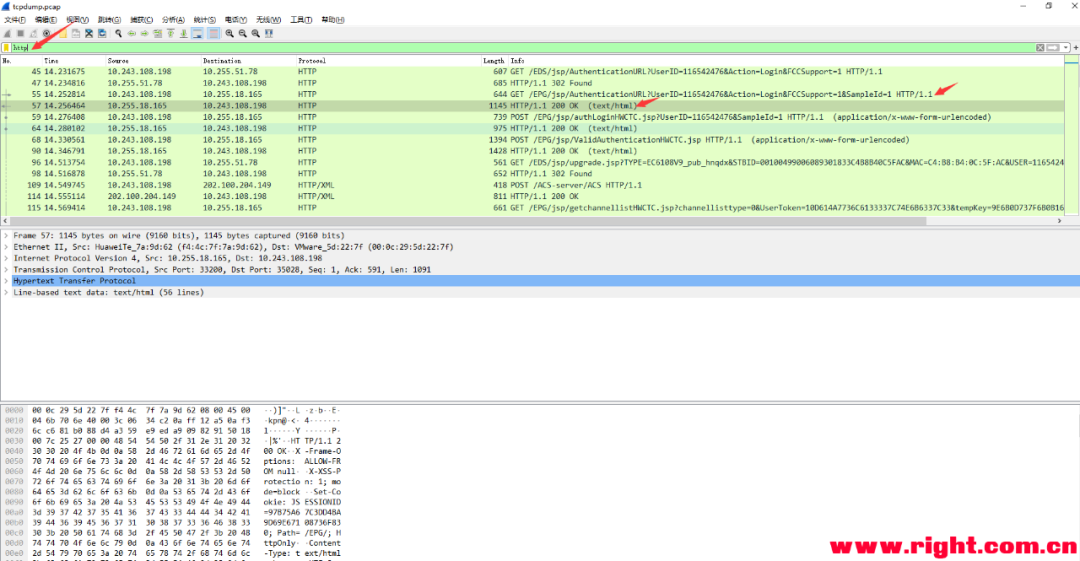Open the display filter history dropdown
Viewport: 1080px width, 561px height.
1066,48
